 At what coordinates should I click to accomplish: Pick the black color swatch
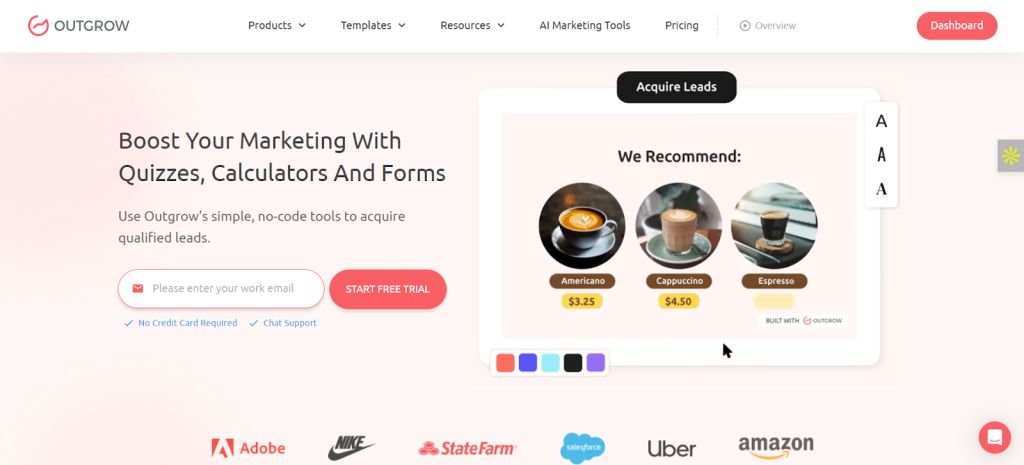tap(573, 362)
